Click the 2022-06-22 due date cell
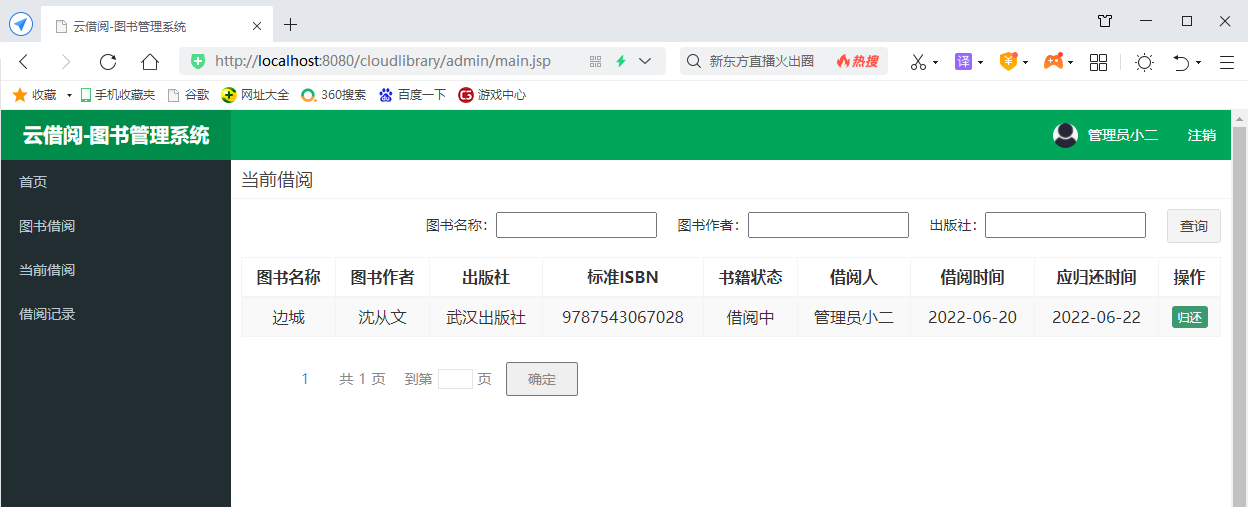 pyautogui.click(x=1096, y=317)
